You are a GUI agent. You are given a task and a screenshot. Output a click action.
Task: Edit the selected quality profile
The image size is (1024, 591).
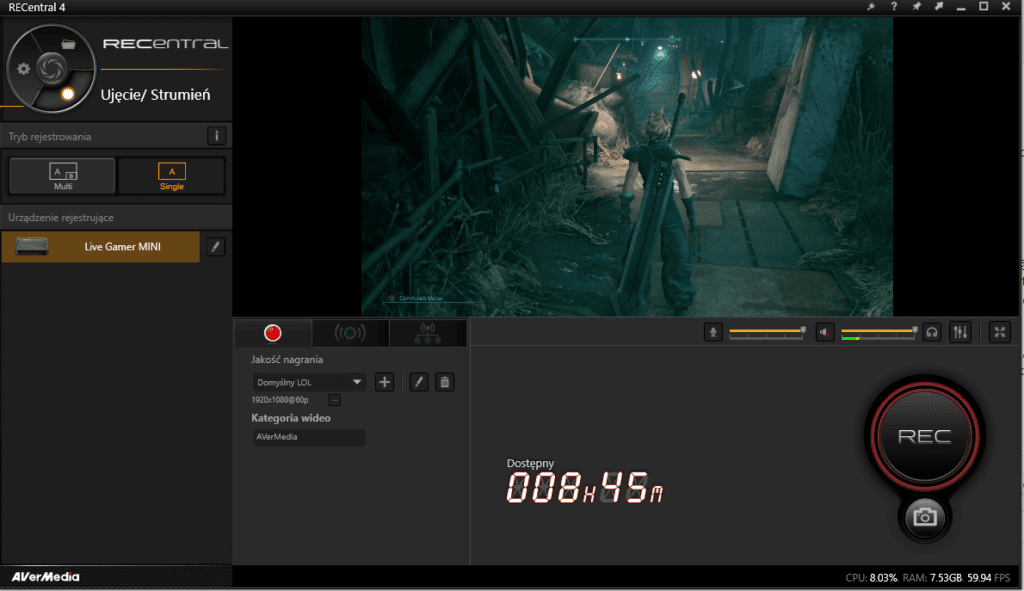[419, 382]
